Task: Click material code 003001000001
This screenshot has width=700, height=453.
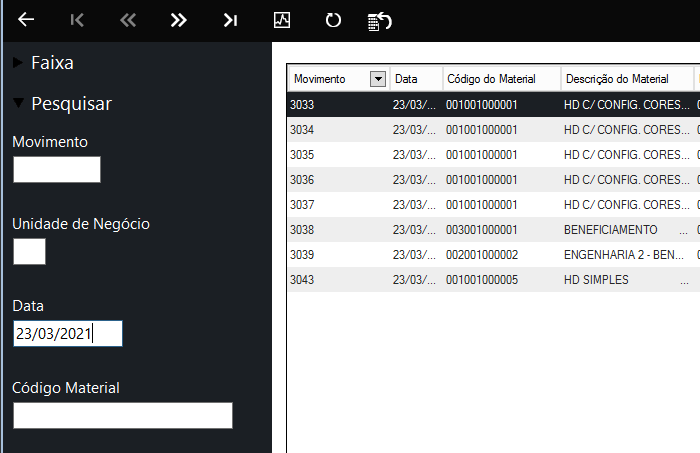Action: click(x=482, y=230)
